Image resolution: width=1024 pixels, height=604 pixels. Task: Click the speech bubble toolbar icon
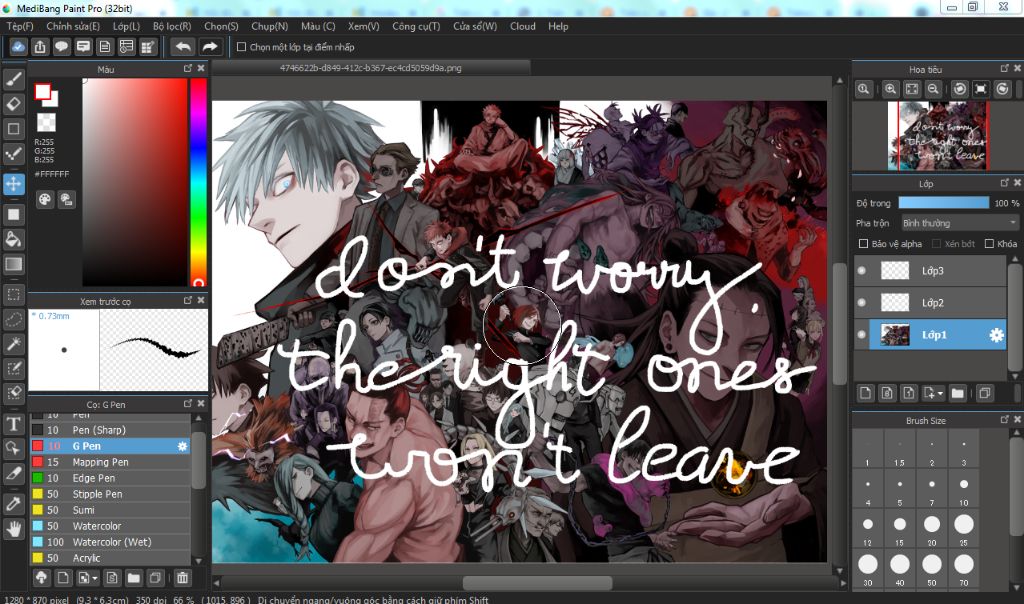[x=61, y=47]
